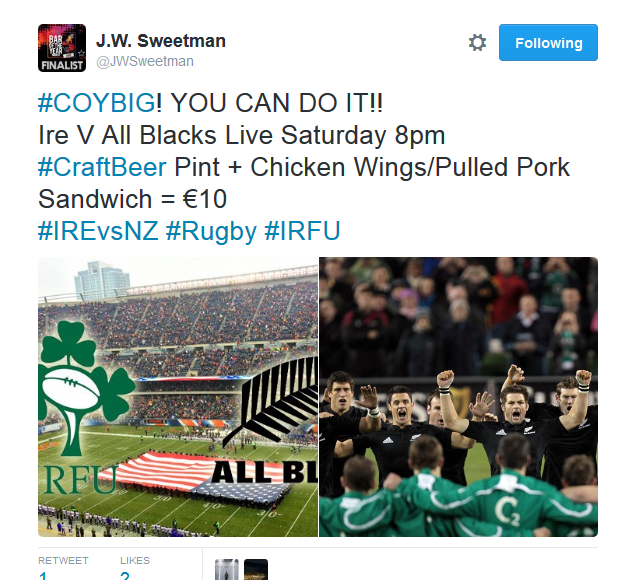The height and width of the screenshot is (580, 637).
Task: Click the 'Ire V All Blacks Live Saturday' text
Action: pos(212,135)
